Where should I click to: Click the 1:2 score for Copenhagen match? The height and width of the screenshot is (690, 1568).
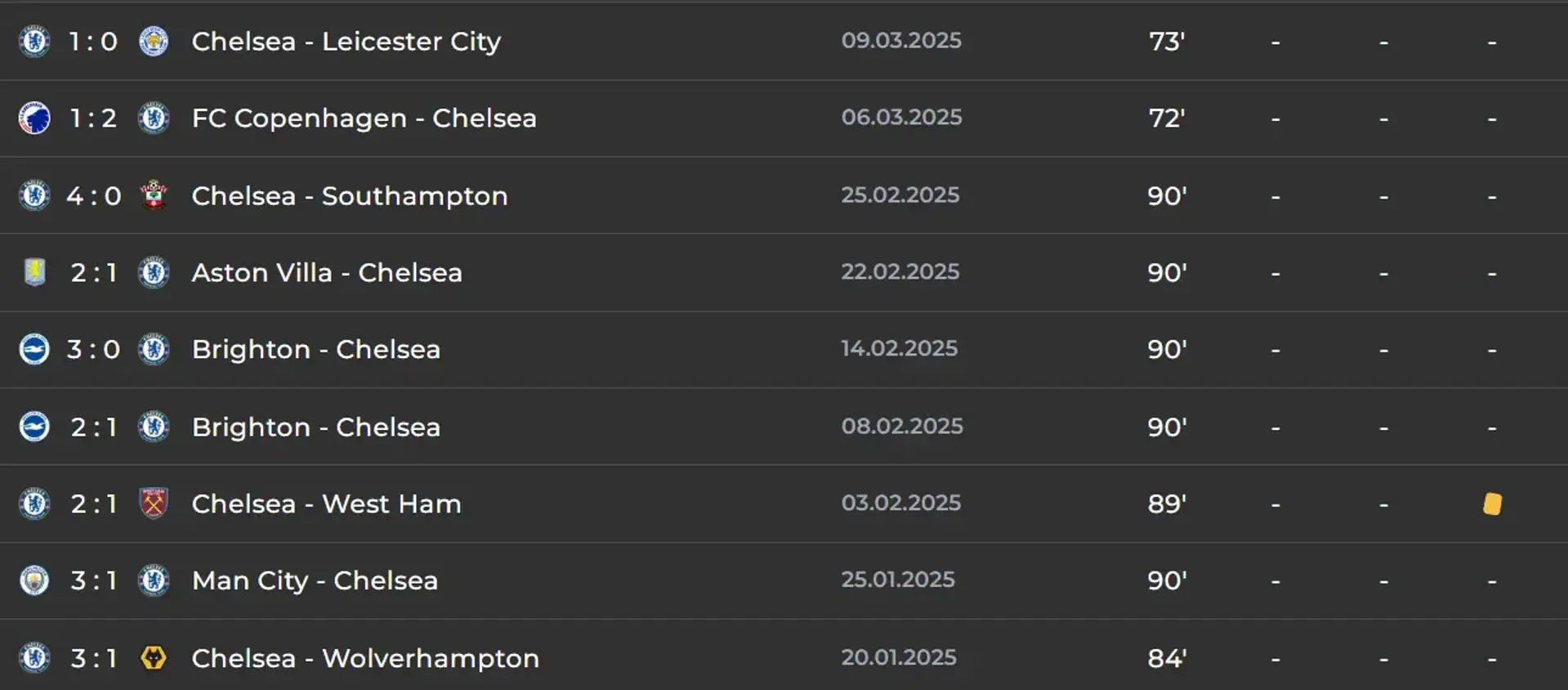pos(93,119)
